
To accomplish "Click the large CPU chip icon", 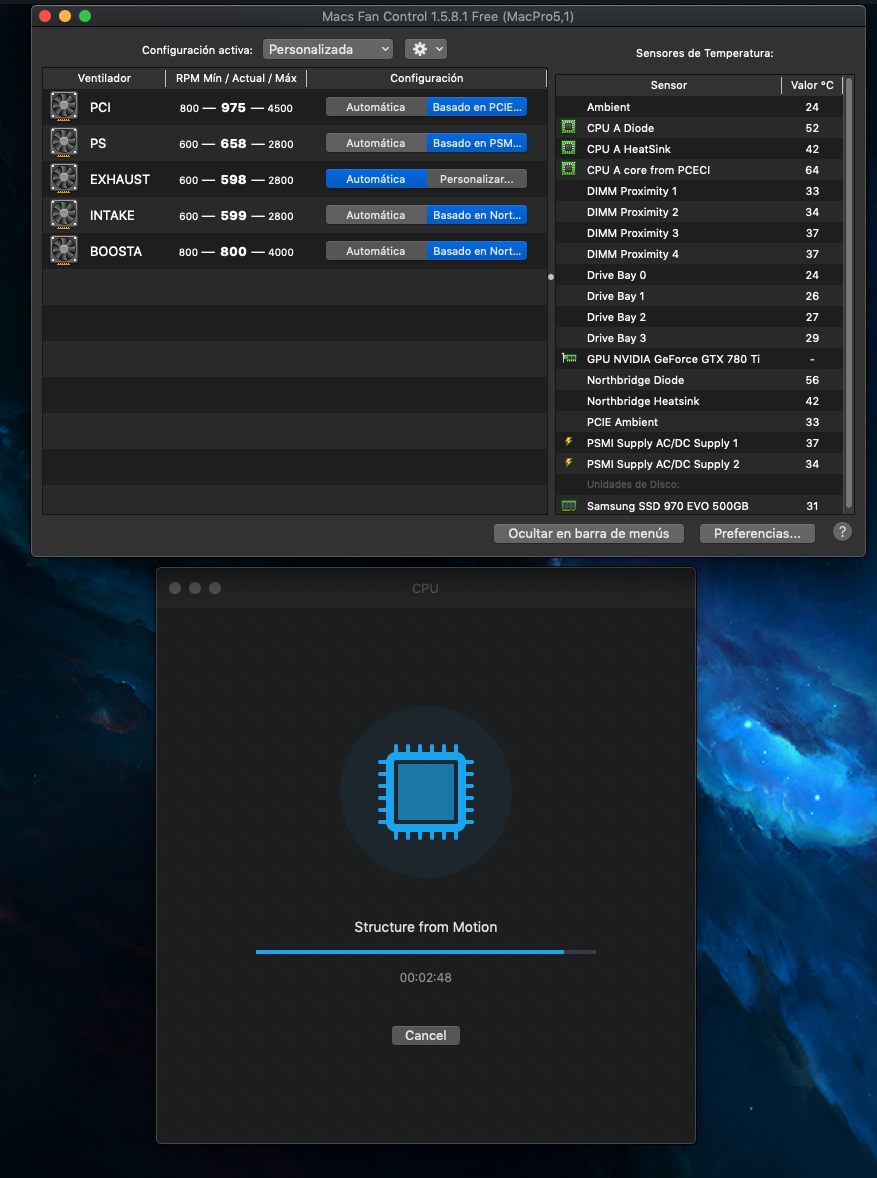I will click(x=425, y=792).
